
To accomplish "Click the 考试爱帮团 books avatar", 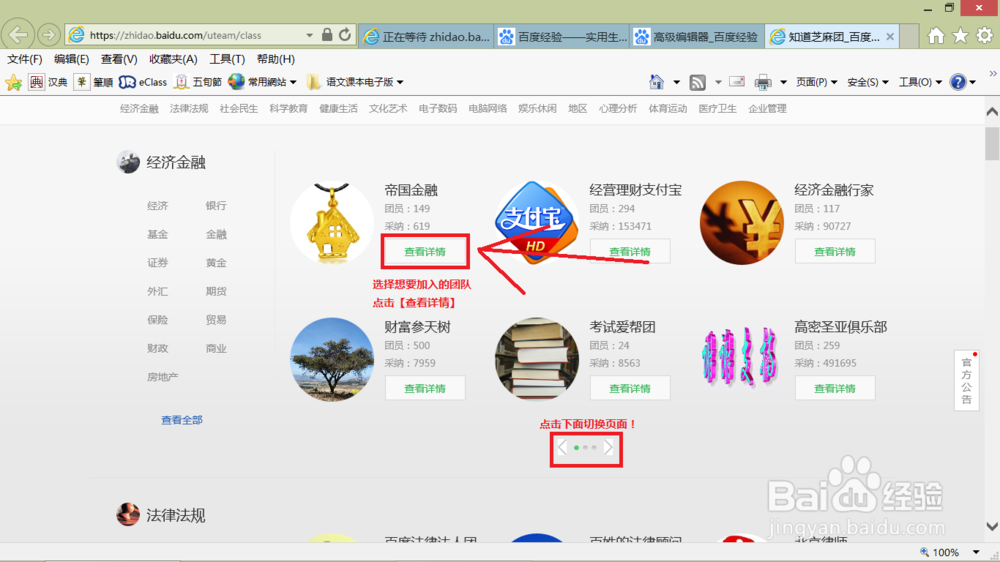I will (536, 359).
